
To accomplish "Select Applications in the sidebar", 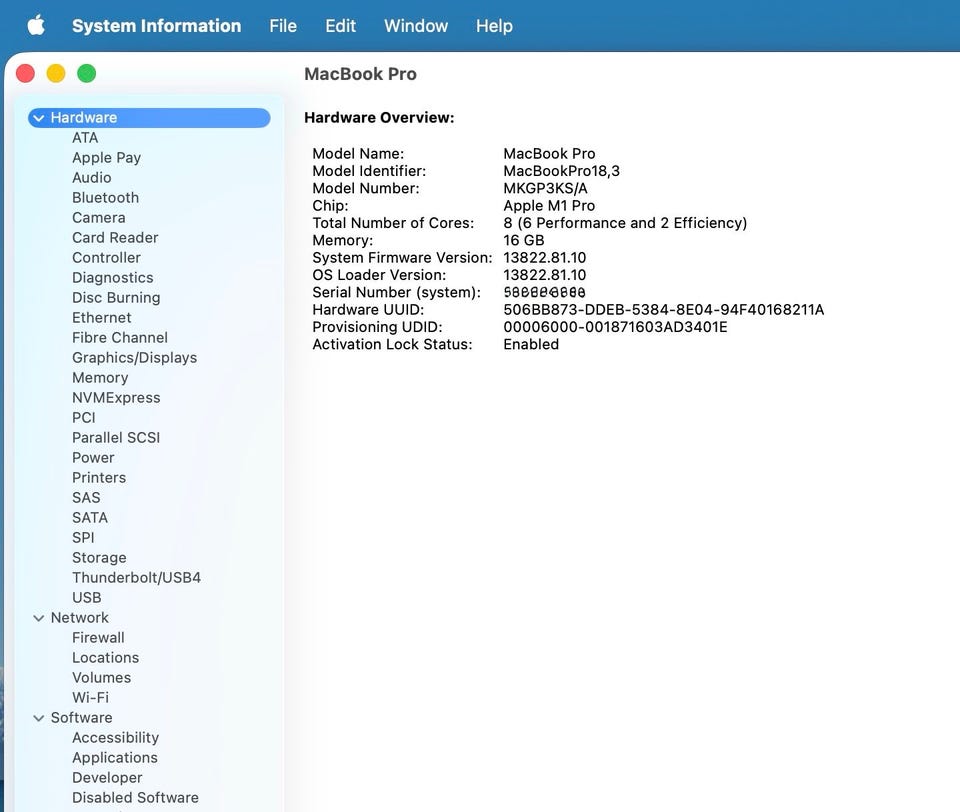I will [115, 757].
